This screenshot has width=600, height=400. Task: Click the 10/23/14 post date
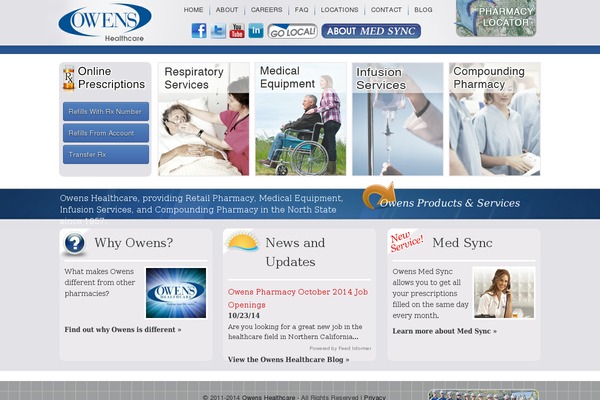point(244,316)
